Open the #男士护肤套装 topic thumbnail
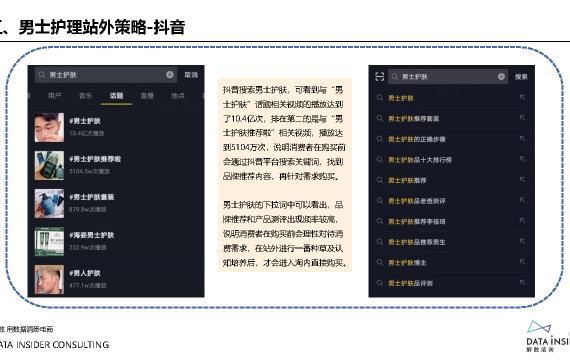This screenshot has height=360, width=570. [49, 203]
